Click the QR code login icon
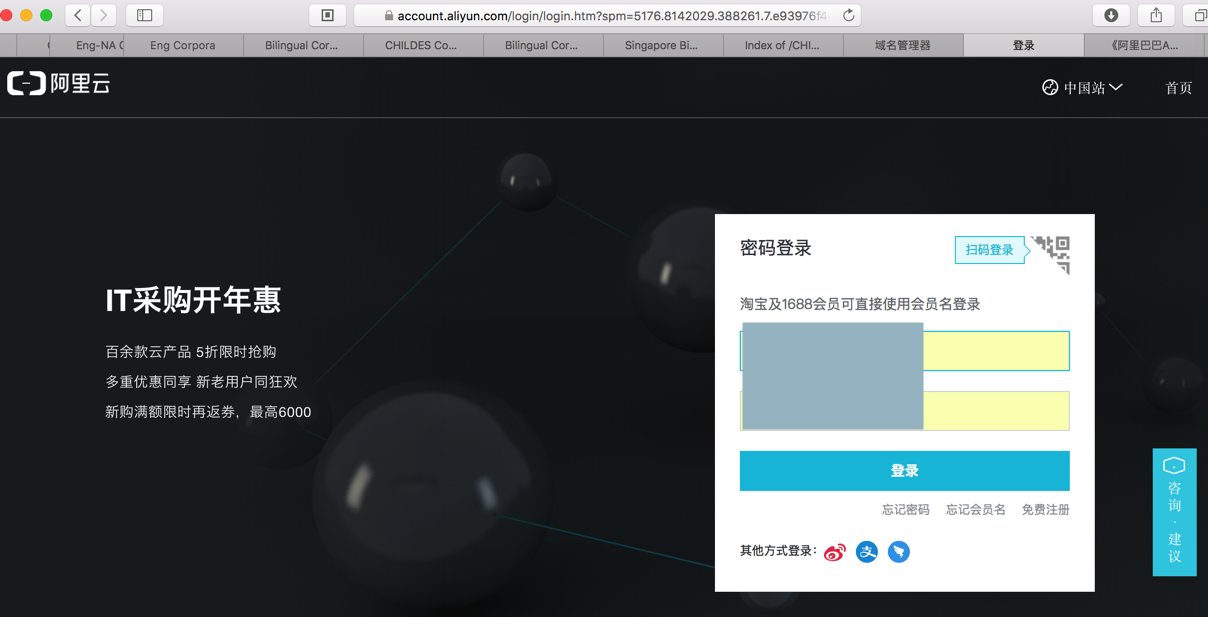This screenshot has width=1208, height=617. point(1051,254)
